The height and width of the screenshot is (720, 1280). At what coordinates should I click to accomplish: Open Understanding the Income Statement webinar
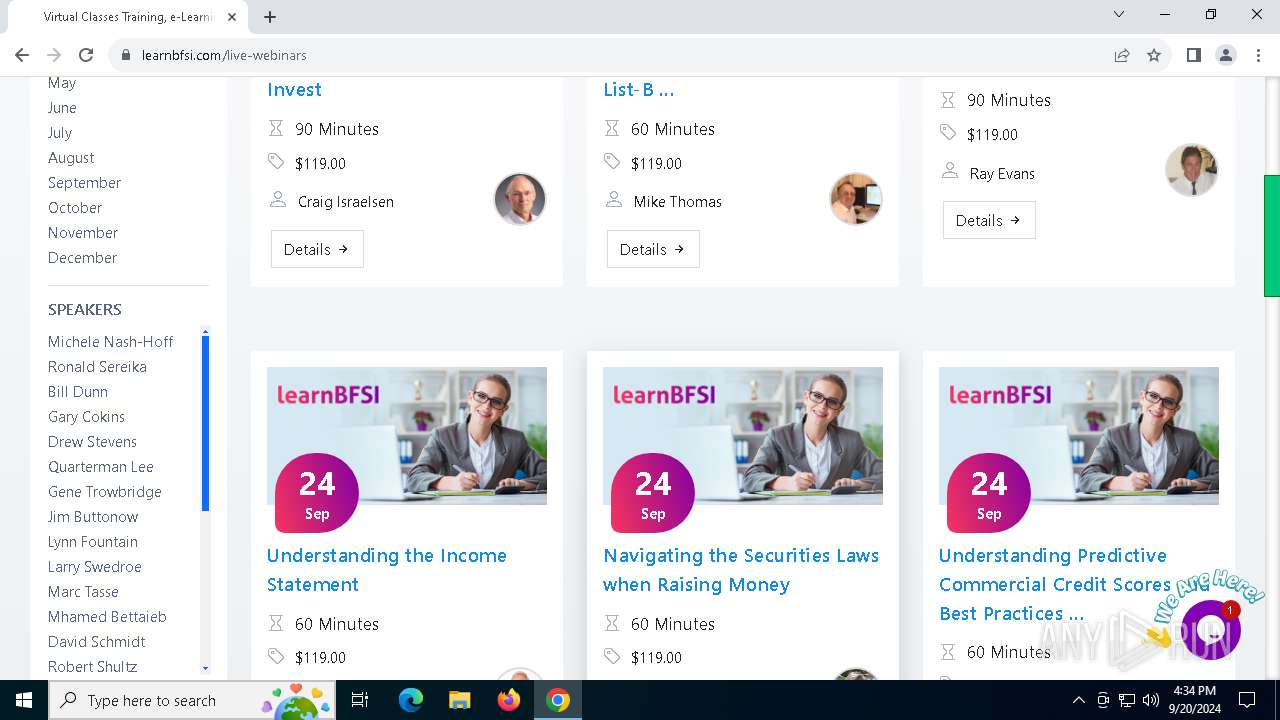(387, 570)
